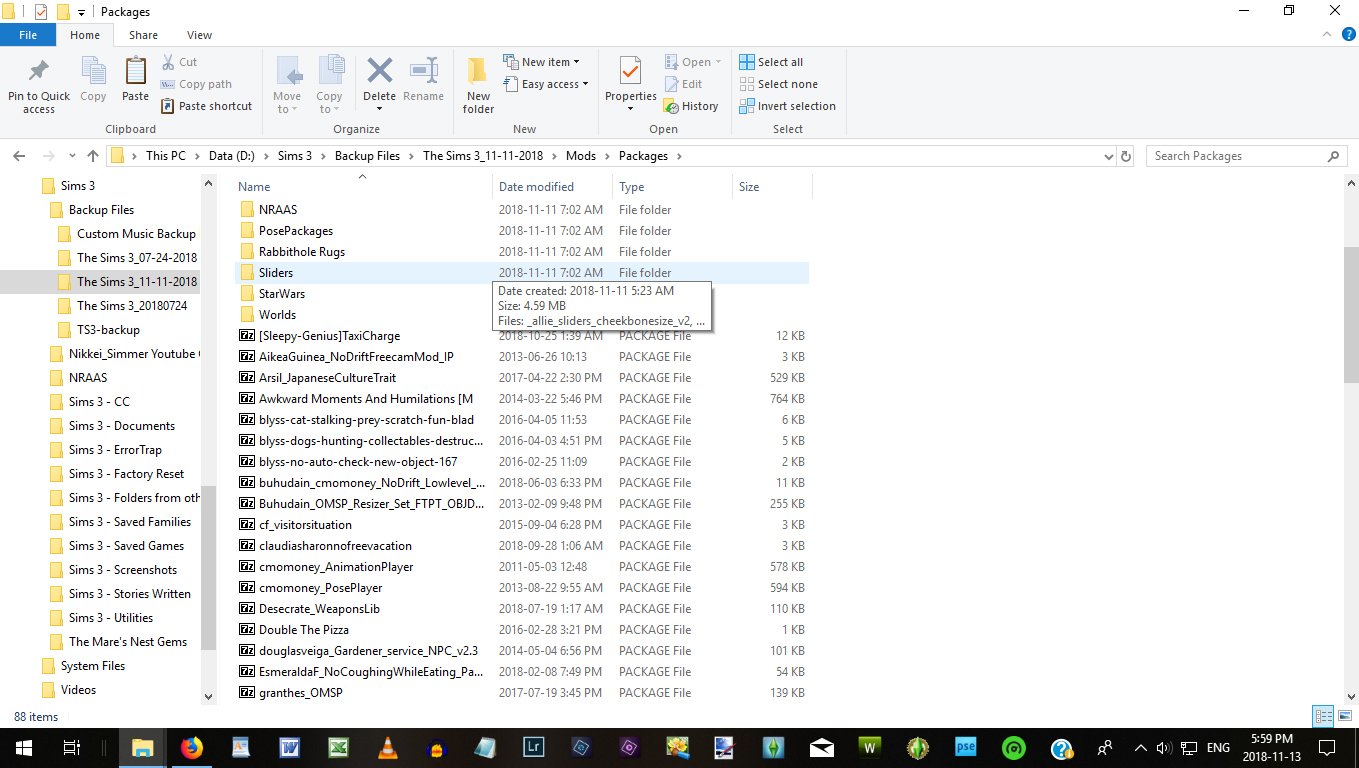1359x768 pixels.
Task: Open the New item dropdown
Action: 541,62
